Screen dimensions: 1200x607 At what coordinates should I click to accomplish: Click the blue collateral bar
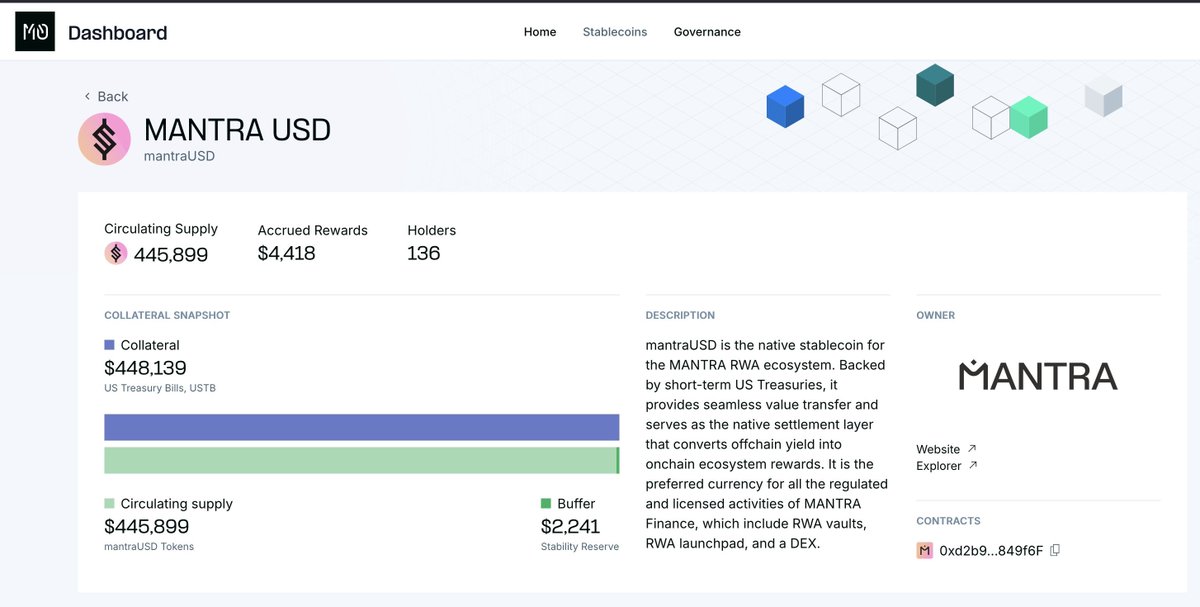362,427
